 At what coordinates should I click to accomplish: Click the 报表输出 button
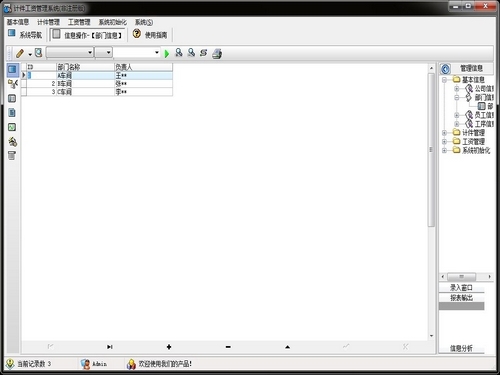(x=461, y=298)
